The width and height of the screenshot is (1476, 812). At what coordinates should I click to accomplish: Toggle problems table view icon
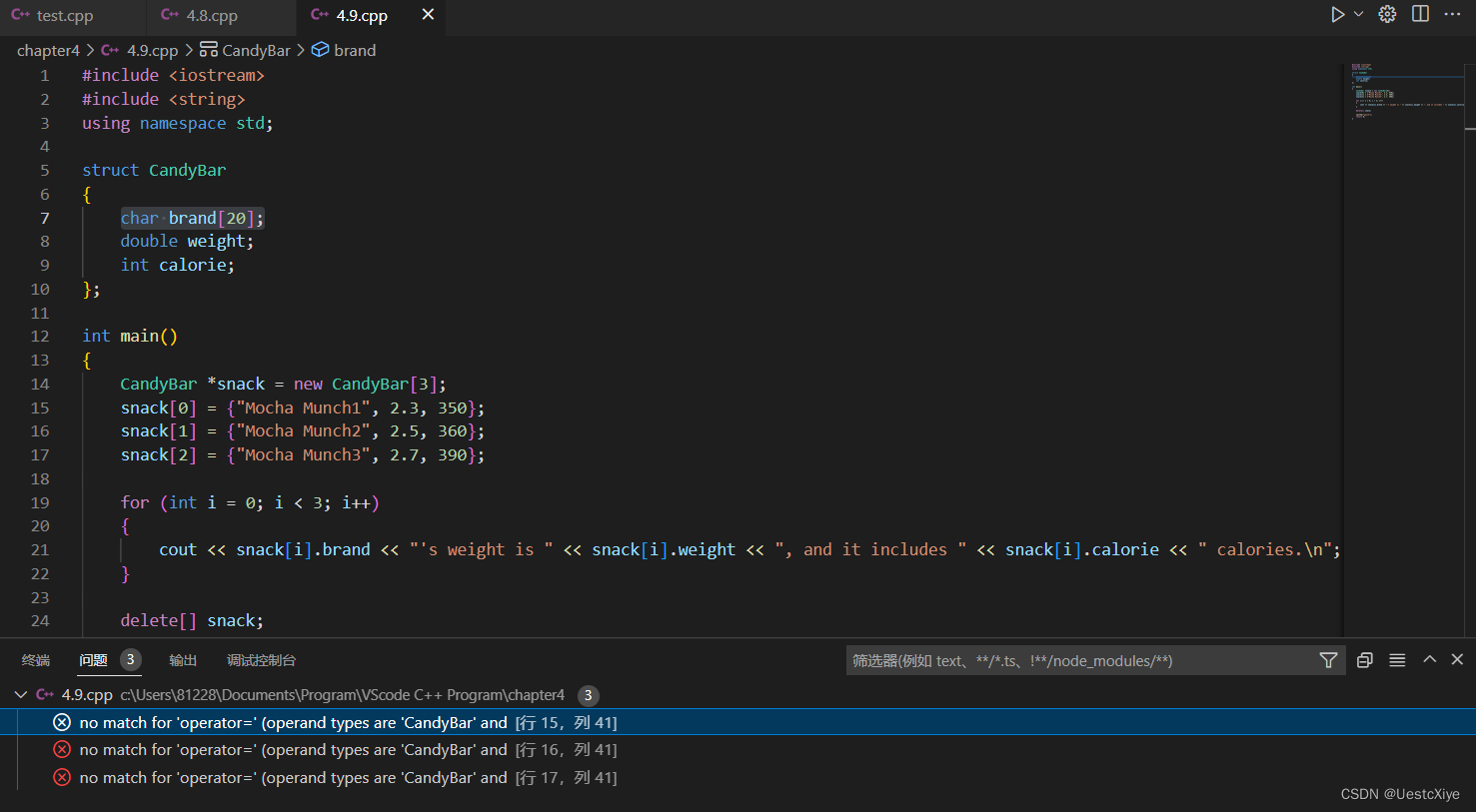[x=1397, y=660]
